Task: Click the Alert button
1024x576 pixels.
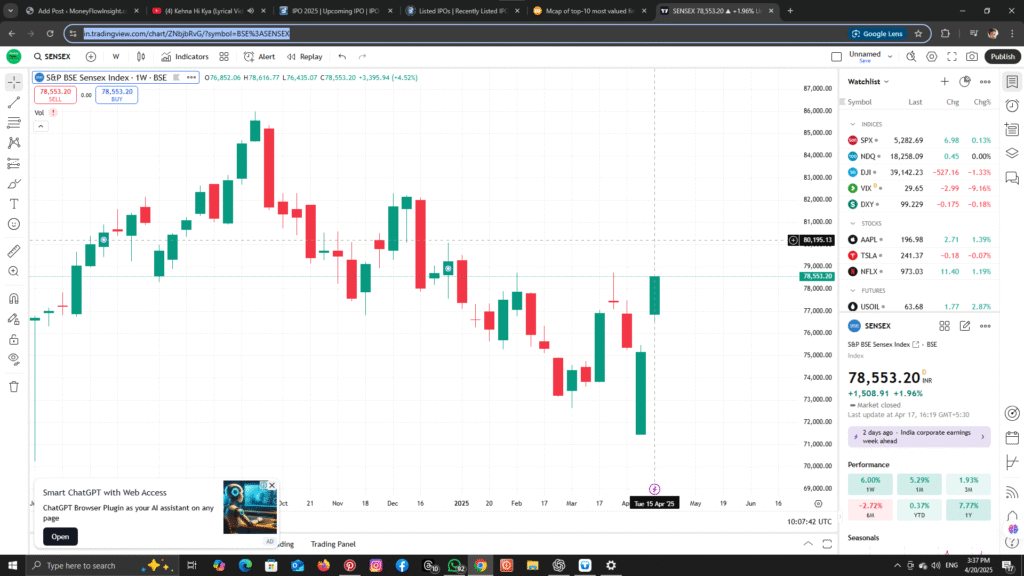Action: coord(259,57)
